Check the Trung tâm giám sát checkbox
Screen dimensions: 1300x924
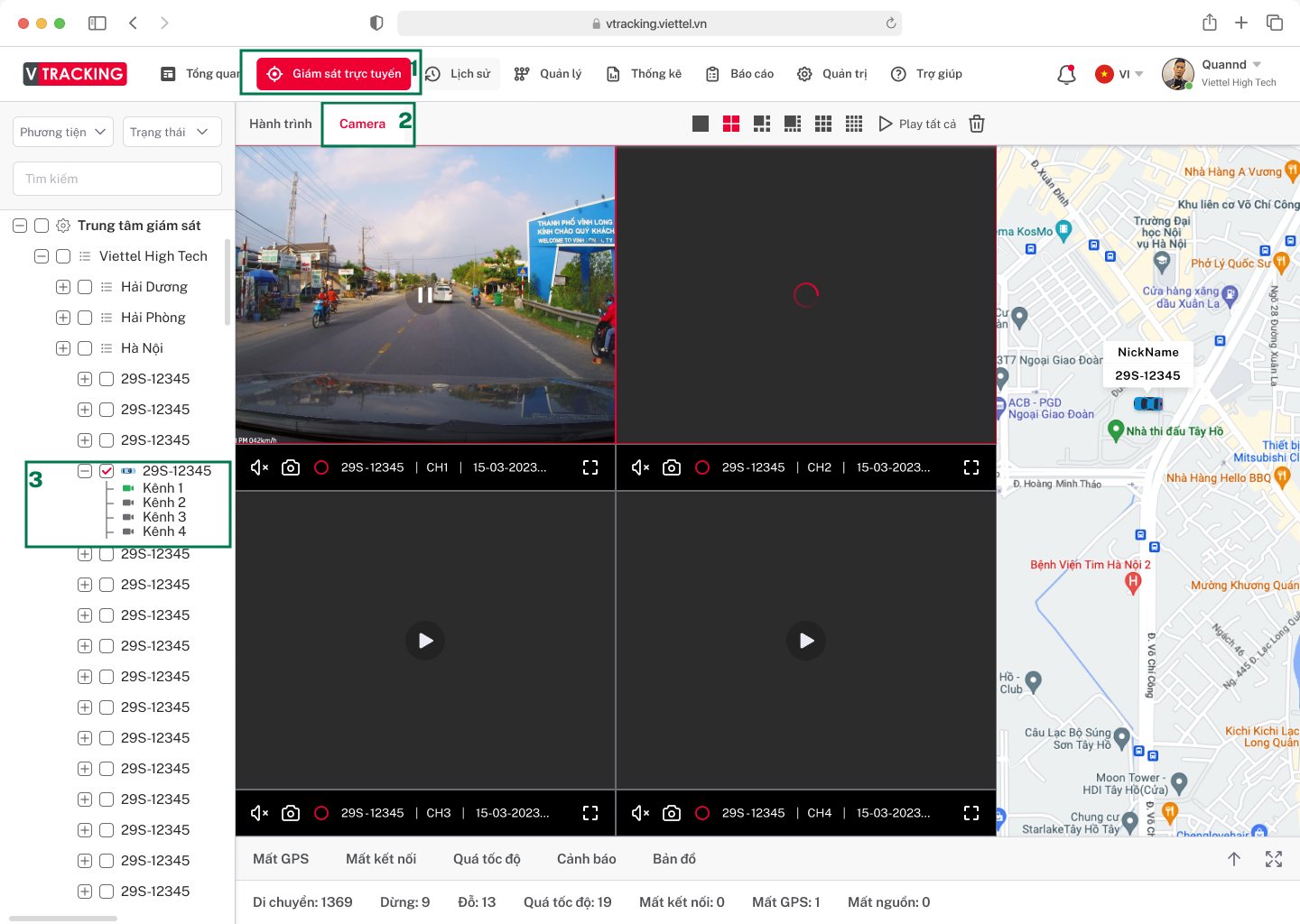coord(42,226)
